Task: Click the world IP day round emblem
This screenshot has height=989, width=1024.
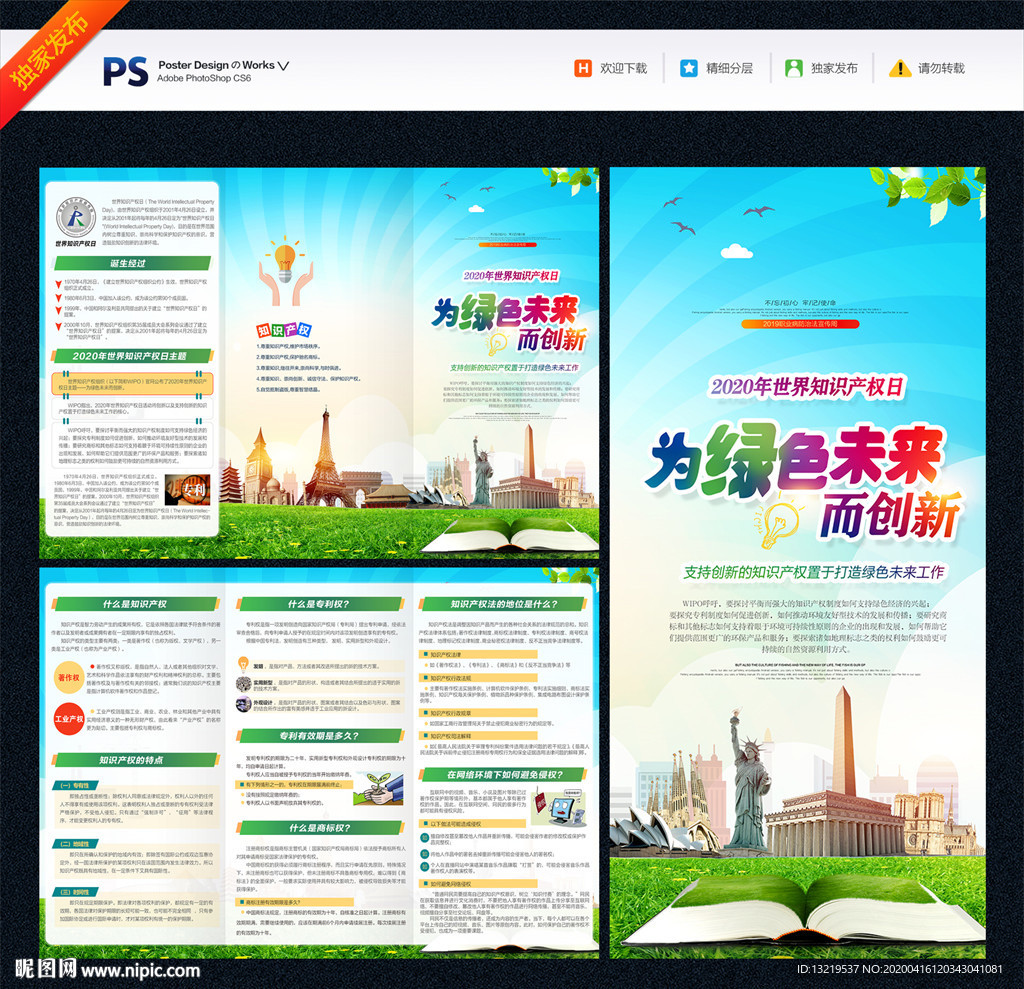Action: (x=76, y=217)
